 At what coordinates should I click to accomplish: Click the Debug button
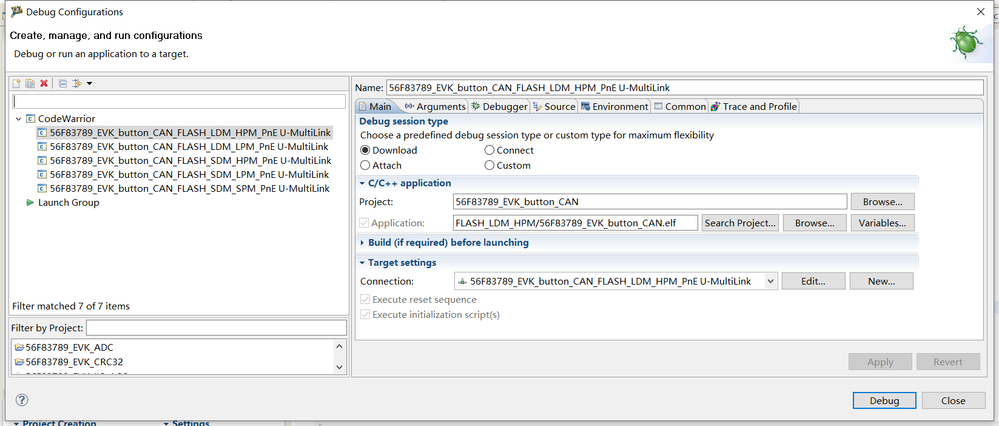coord(883,400)
